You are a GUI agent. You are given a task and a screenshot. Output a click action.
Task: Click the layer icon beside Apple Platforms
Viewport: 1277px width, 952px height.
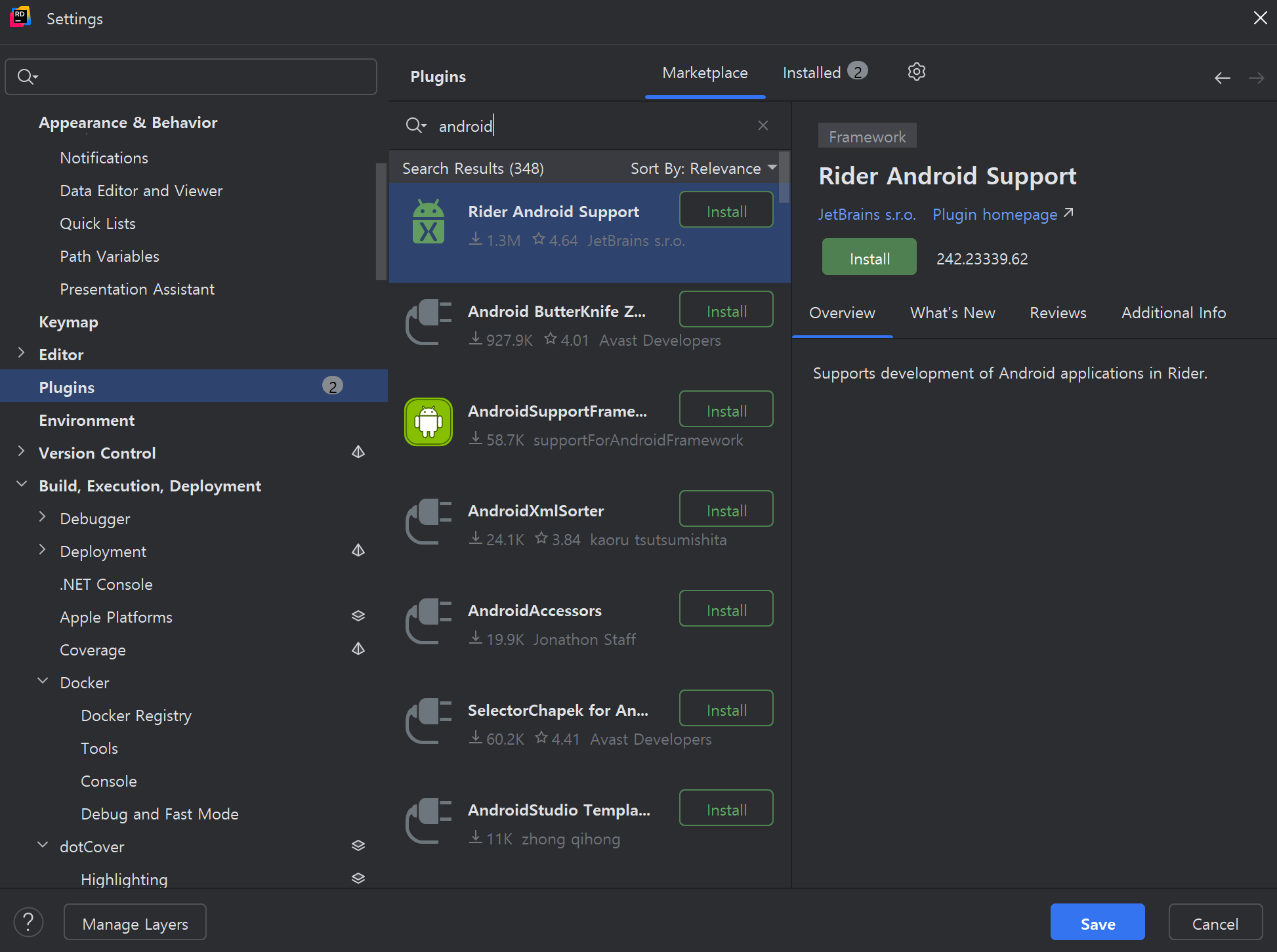pyautogui.click(x=358, y=616)
